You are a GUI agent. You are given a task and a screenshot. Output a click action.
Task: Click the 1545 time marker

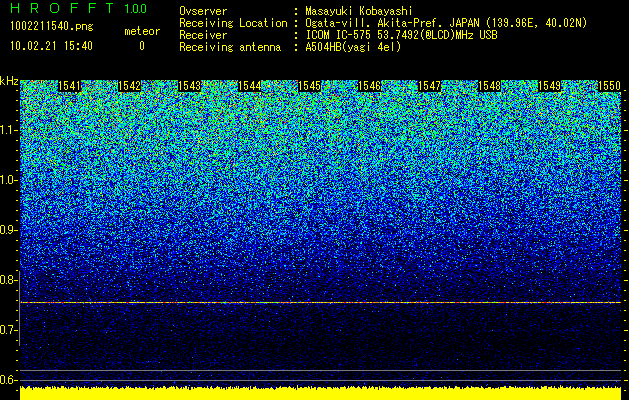[x=310, y=86]
